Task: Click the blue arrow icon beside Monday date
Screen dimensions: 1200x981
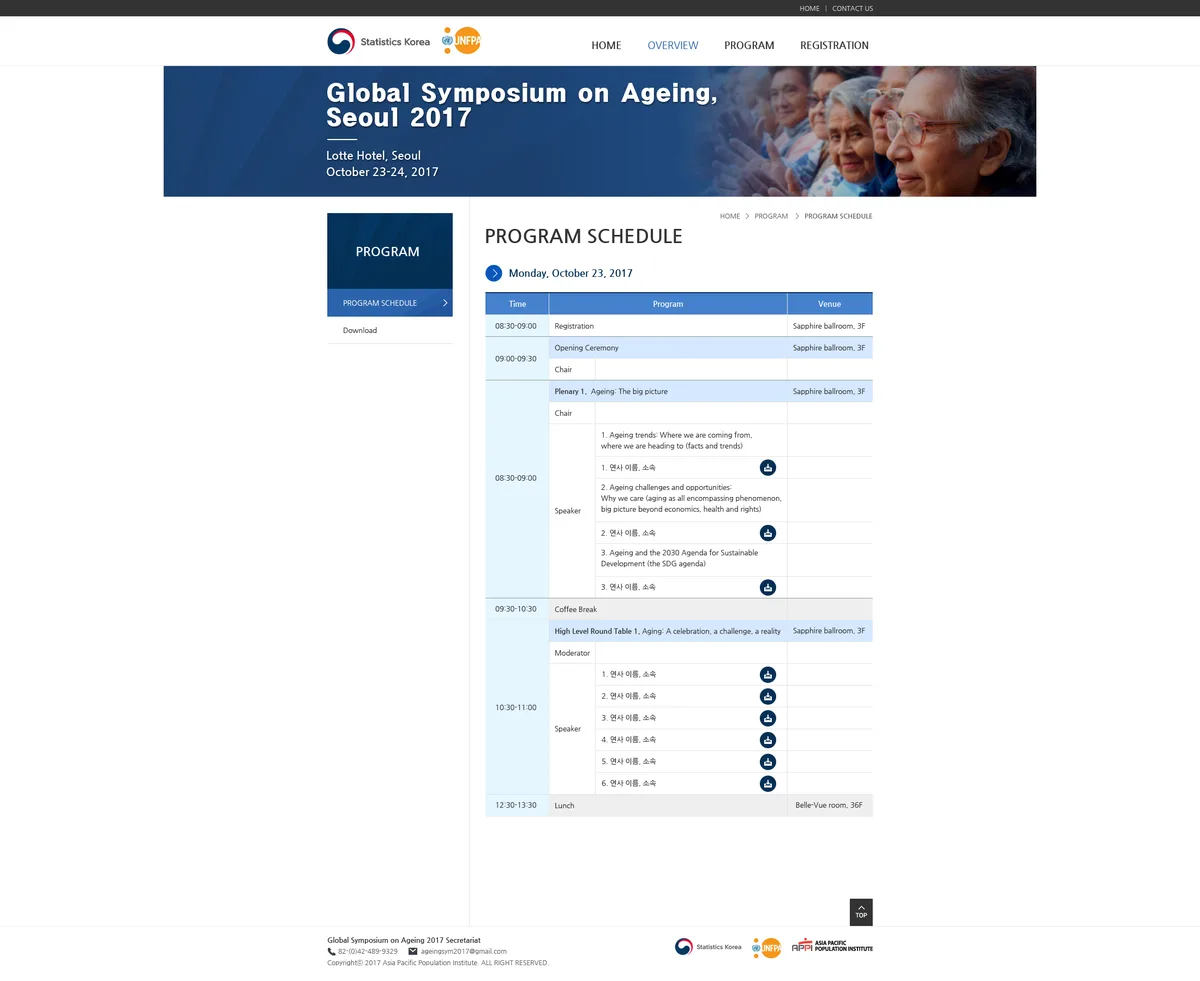Action: tap(494, 273)
